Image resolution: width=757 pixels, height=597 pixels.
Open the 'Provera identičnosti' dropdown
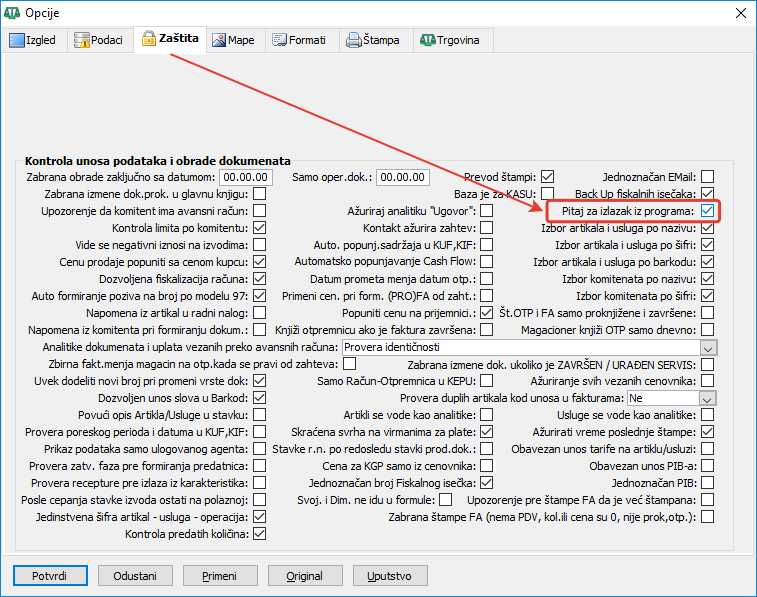click(708, 347)
